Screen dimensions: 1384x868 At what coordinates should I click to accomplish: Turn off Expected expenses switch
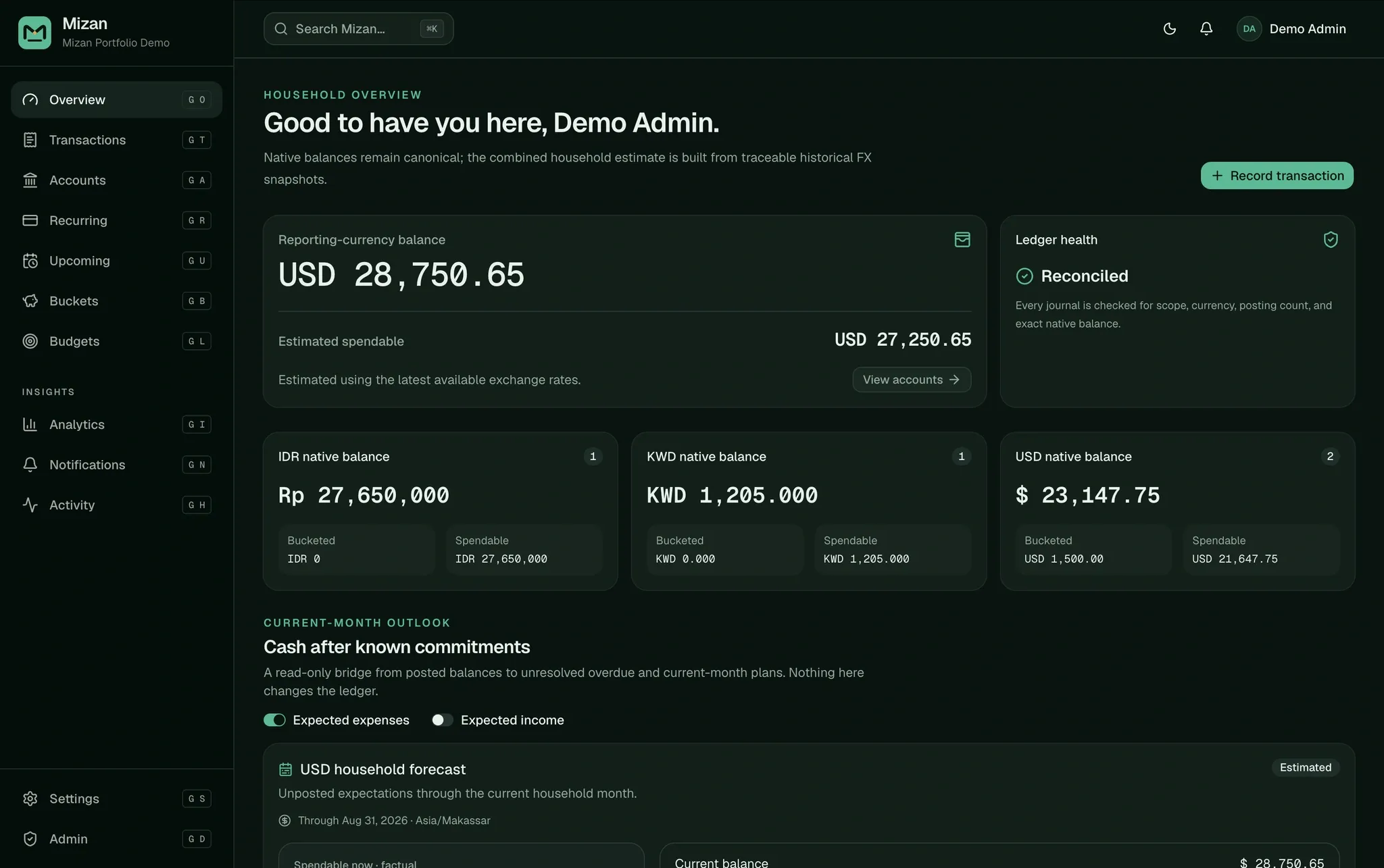(274, 720)
